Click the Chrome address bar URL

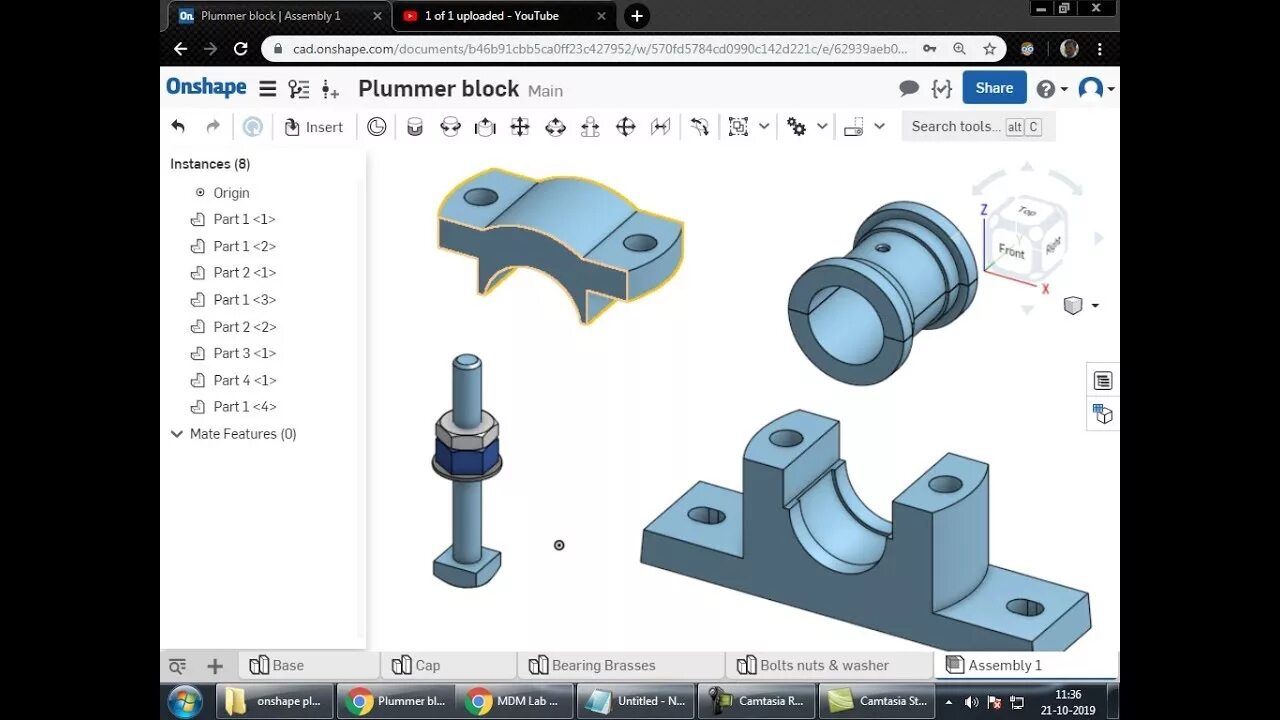coord(600,48)
